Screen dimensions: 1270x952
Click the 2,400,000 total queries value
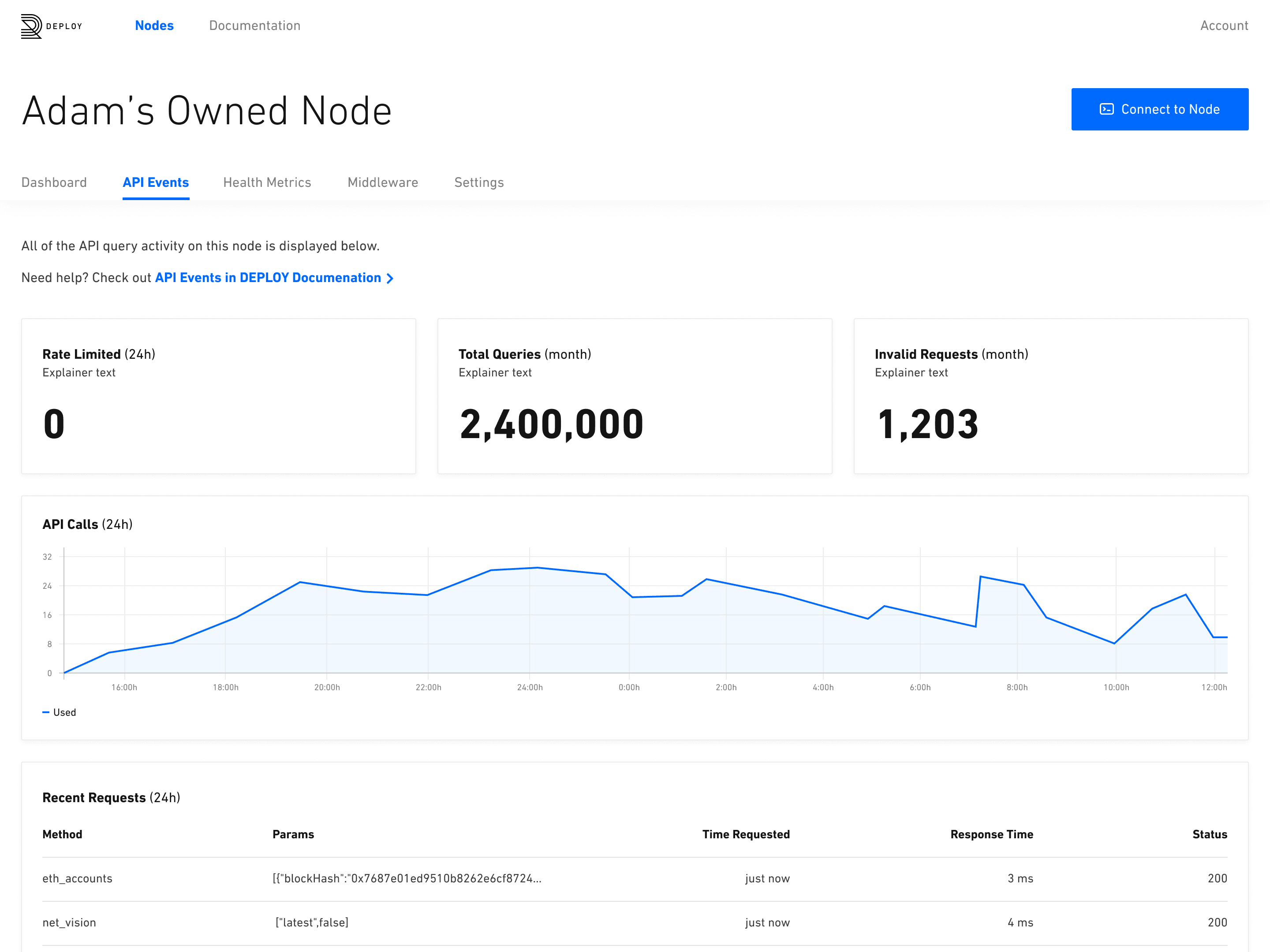pos(551,424)
